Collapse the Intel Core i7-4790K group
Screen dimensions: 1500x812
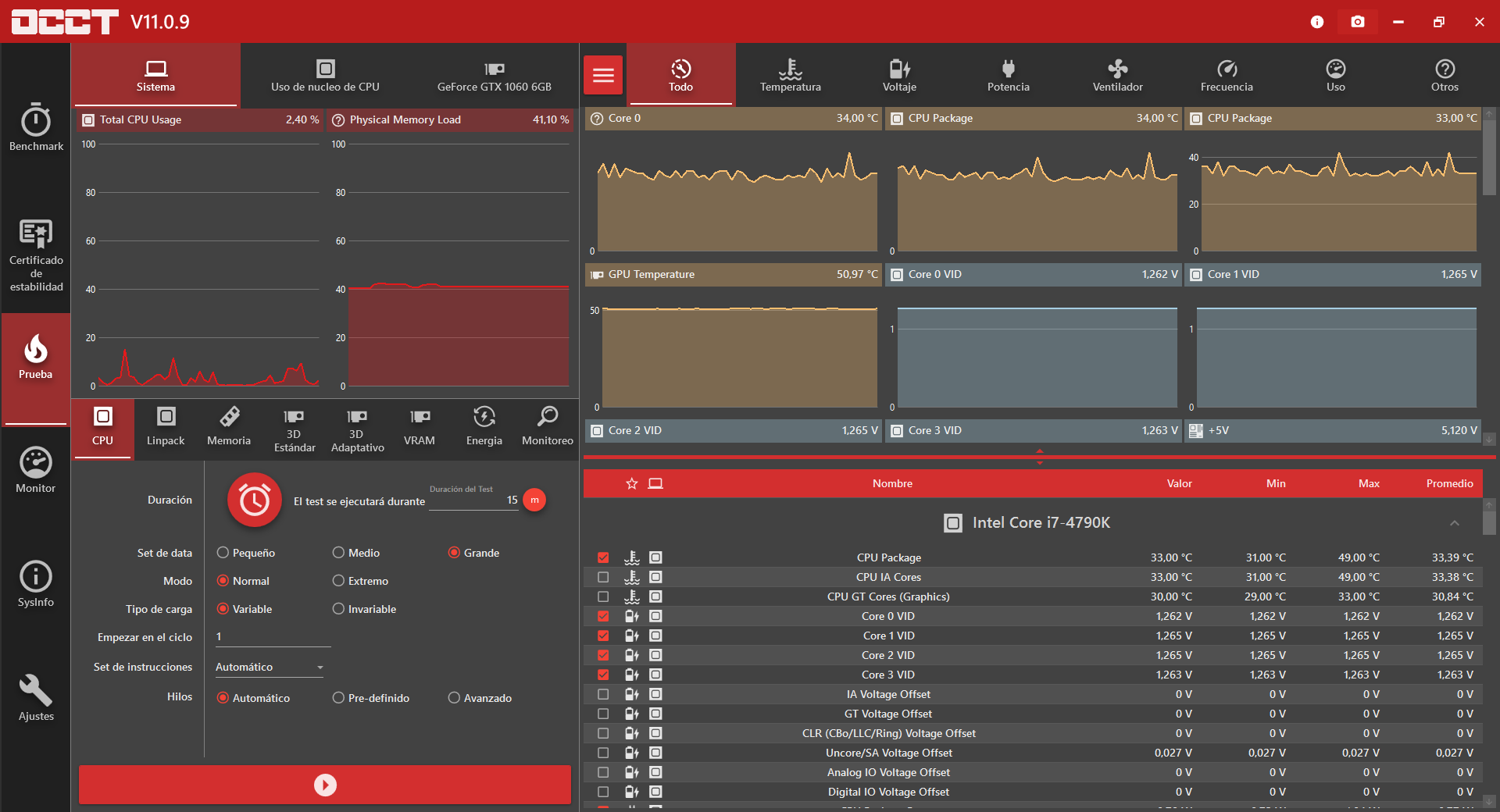(1454, 523)
